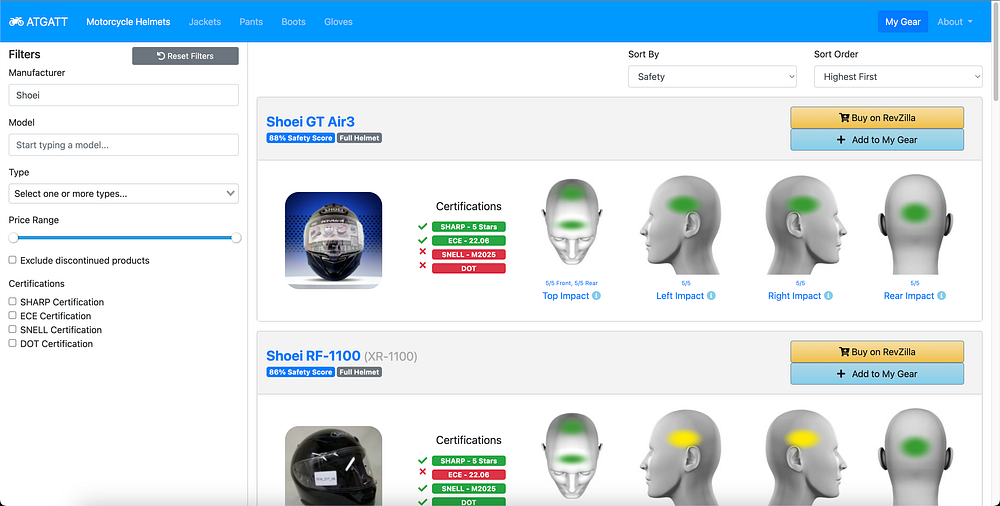This screenshot has width=1000, height=506.
Task: Open the Sort Order dropdown
Action: pos(898,77)
